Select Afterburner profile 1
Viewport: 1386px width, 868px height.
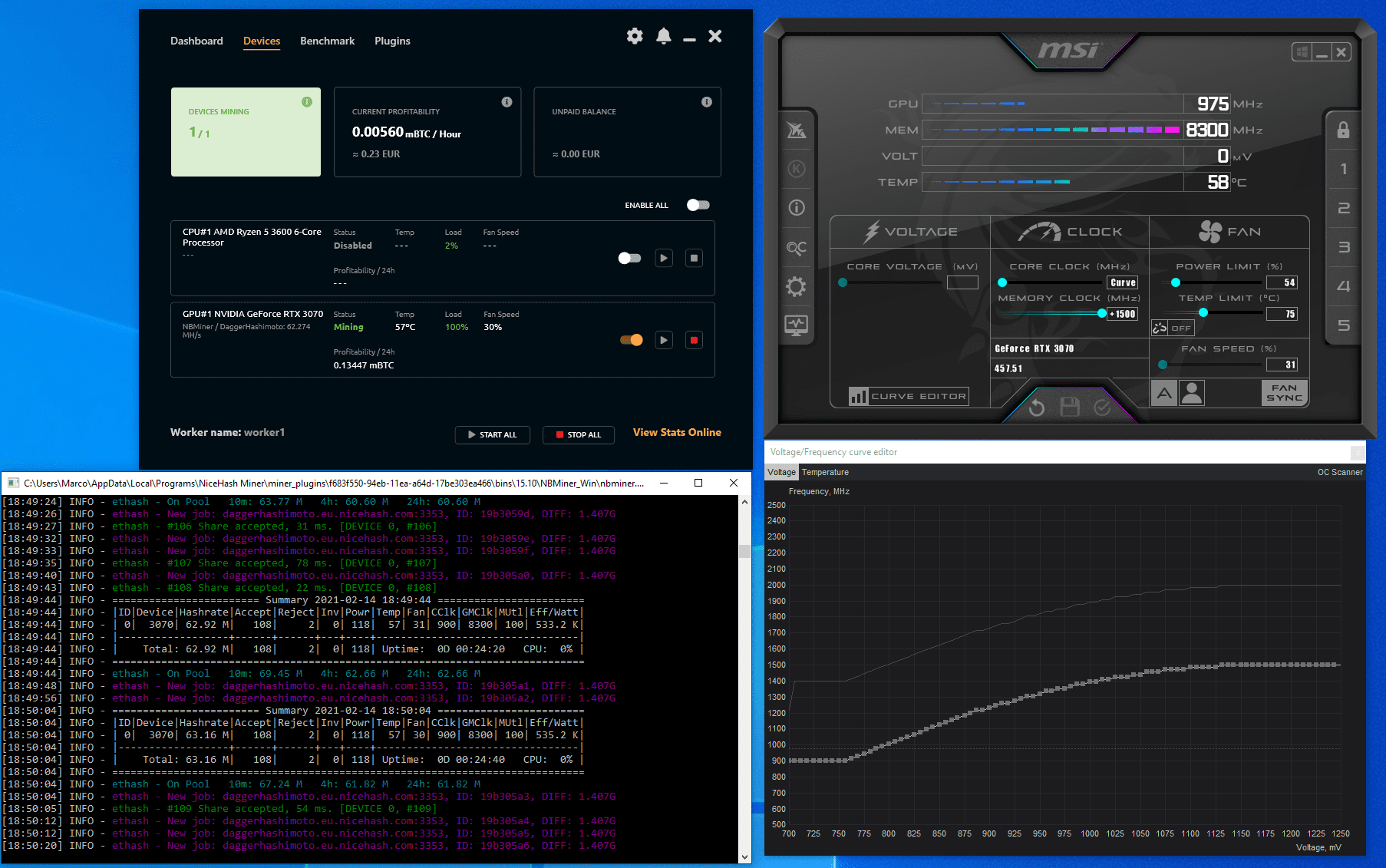coord(1344,169)
